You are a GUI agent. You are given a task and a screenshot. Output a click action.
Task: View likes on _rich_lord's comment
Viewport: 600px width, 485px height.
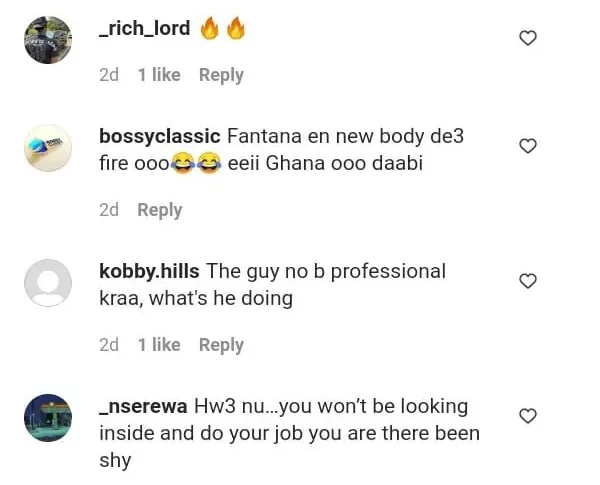159,75
